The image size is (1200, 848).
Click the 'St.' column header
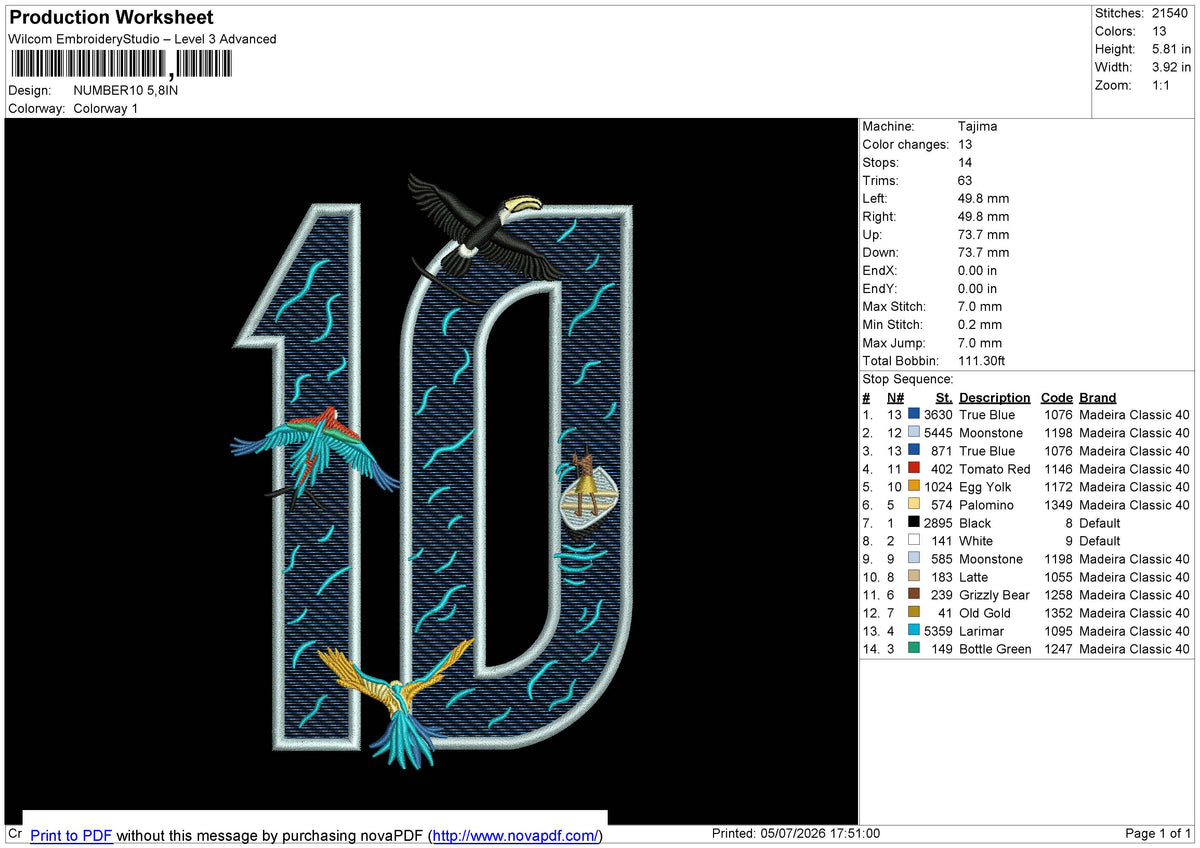click(x=944, y=397)
